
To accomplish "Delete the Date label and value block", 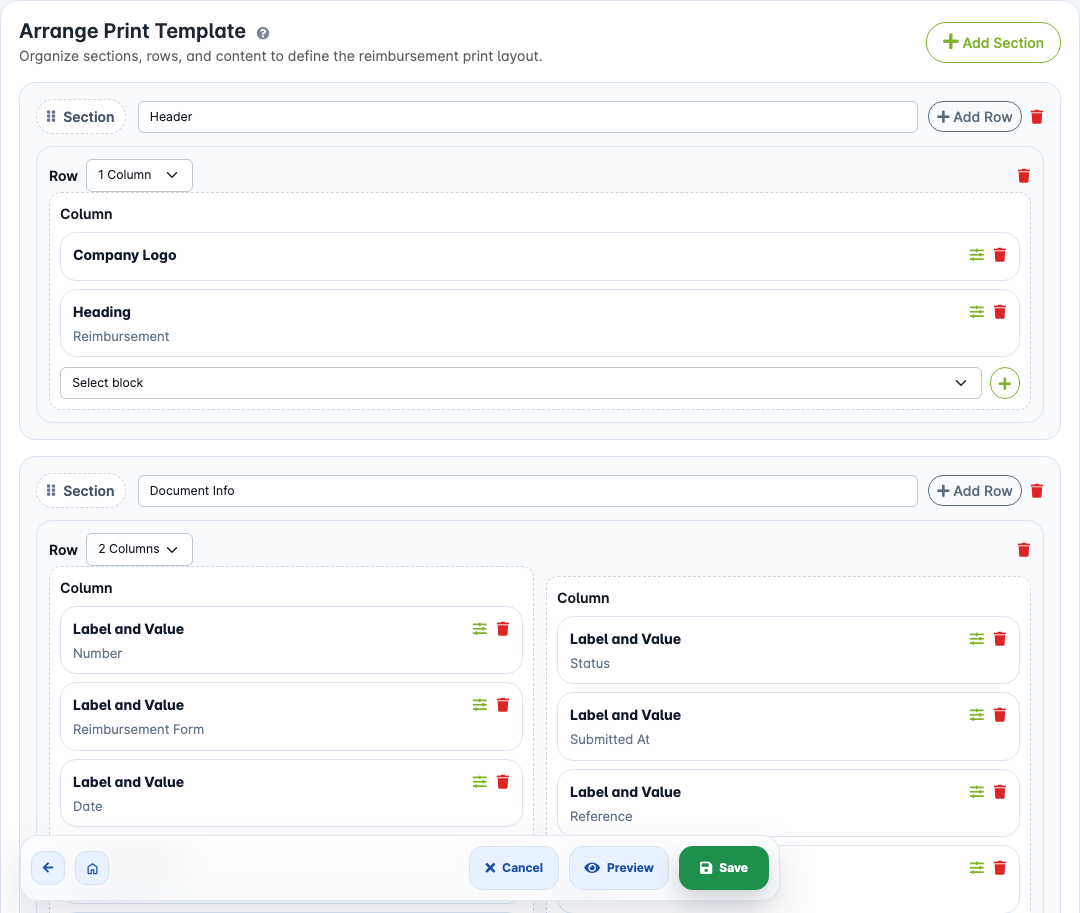I will coord(503,781).
